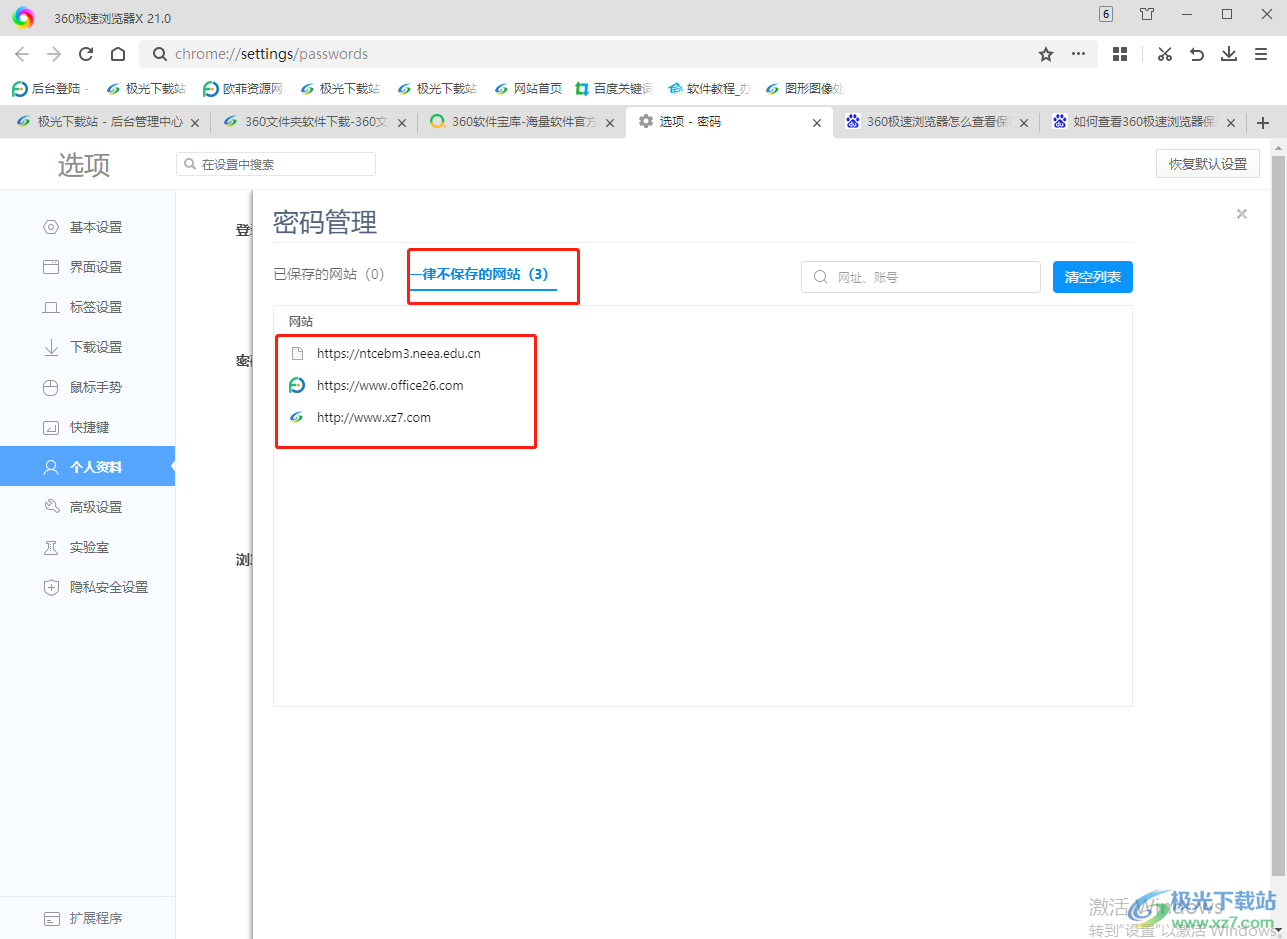Click the 网站 column header
The width and height of the screenshot is (1287, 939).
(301, 321)
